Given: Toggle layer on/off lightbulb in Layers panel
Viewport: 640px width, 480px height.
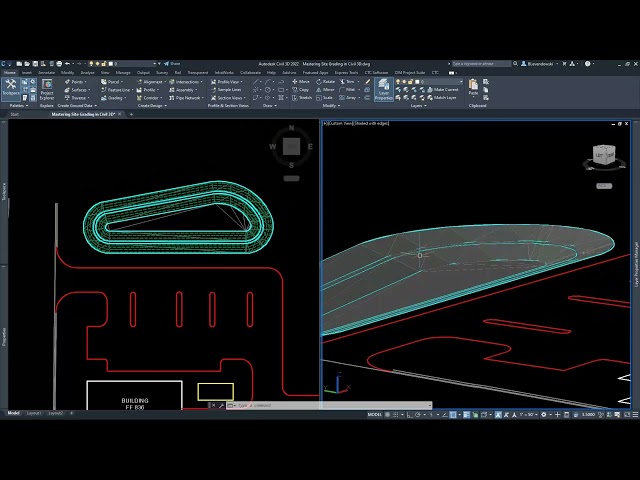Looking at the screenshot, I should [398, 82].
